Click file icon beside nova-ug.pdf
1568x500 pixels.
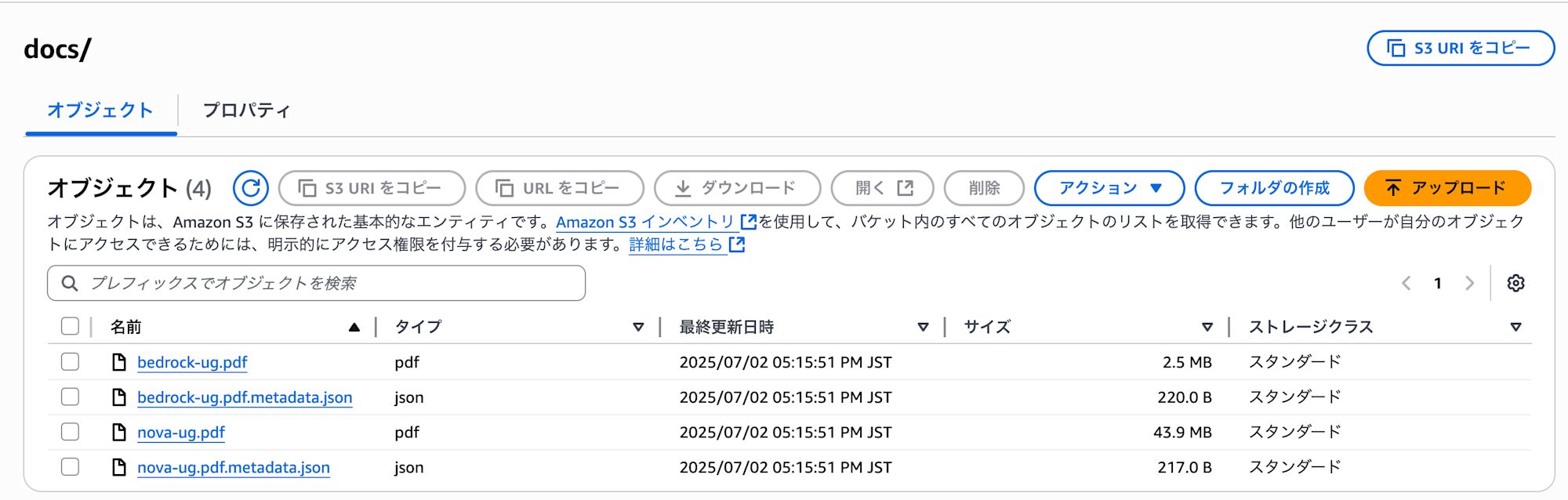(x=119, y=432)
